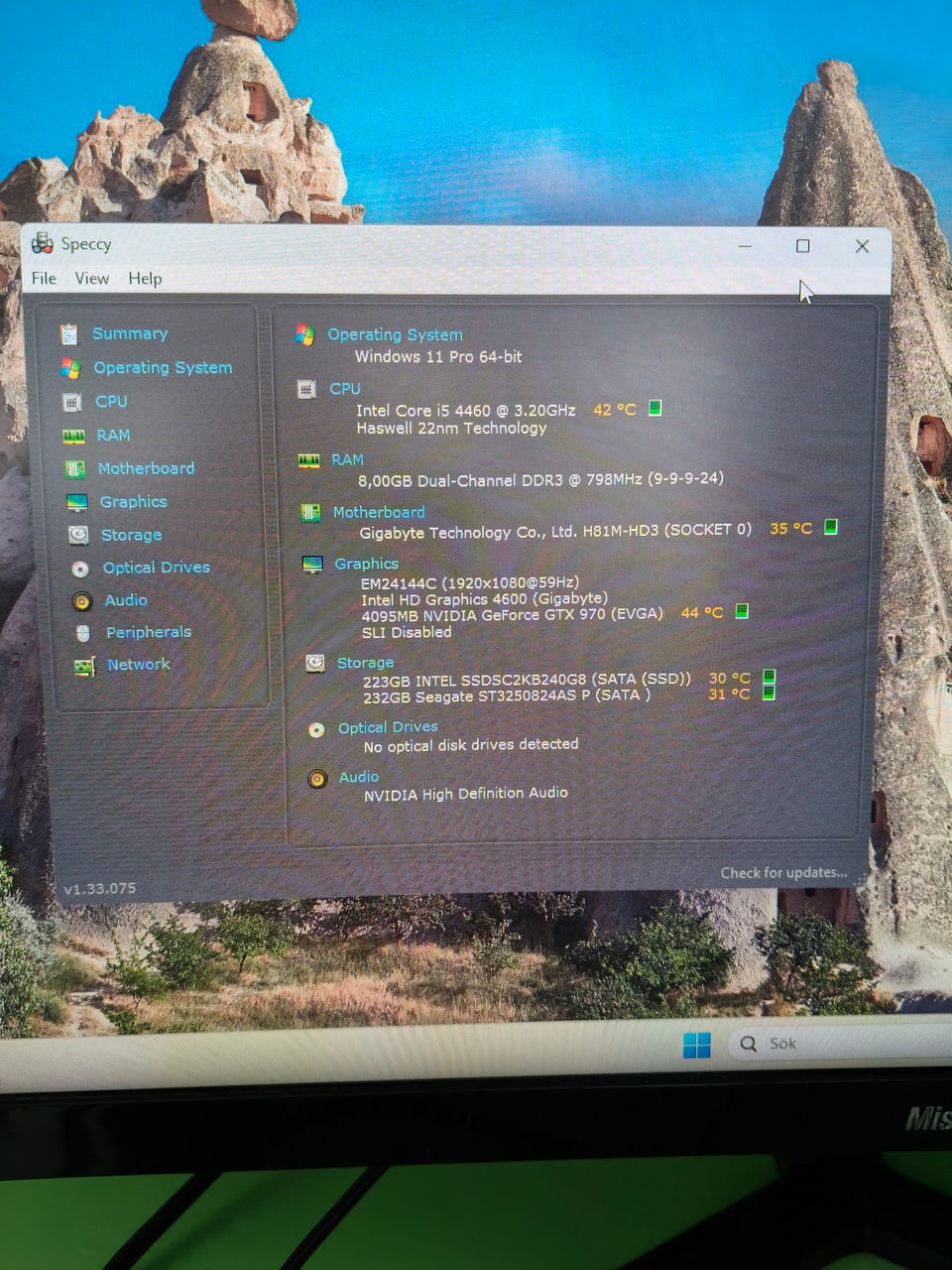Click the NVIDIA GeForce GTX 970 line
This screenshot has width=952, height=1270.
512,614
